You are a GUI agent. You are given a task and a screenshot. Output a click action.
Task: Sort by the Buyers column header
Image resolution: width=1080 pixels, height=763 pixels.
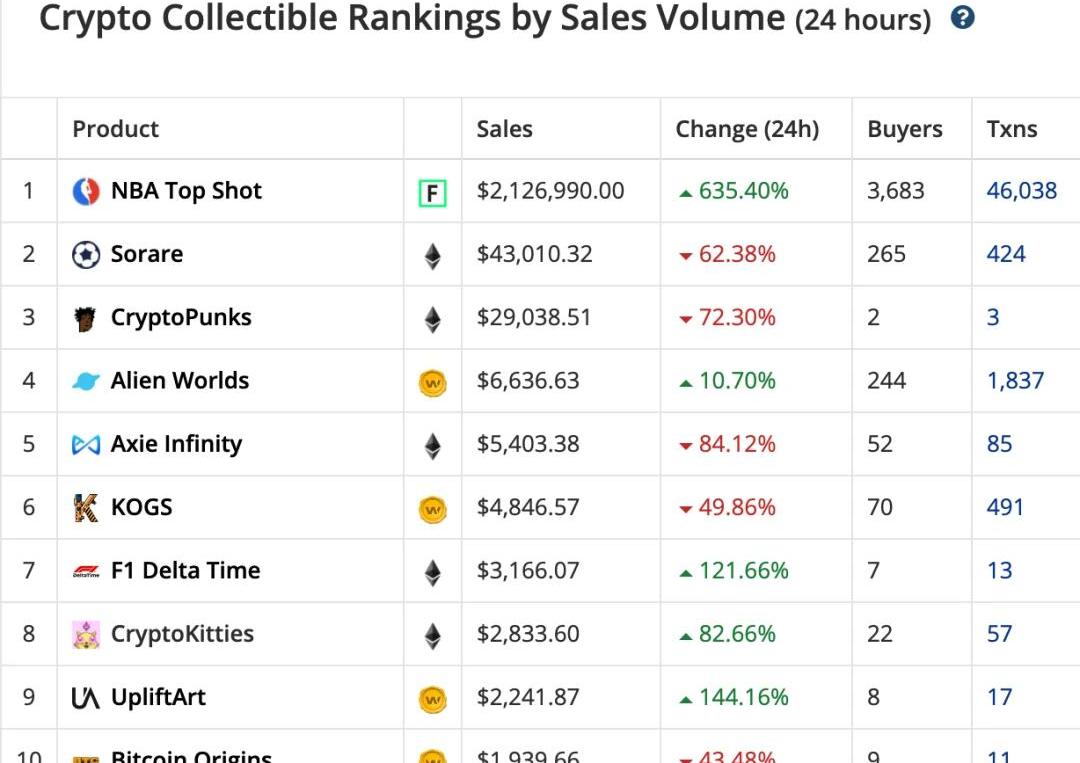coord(904,129)
